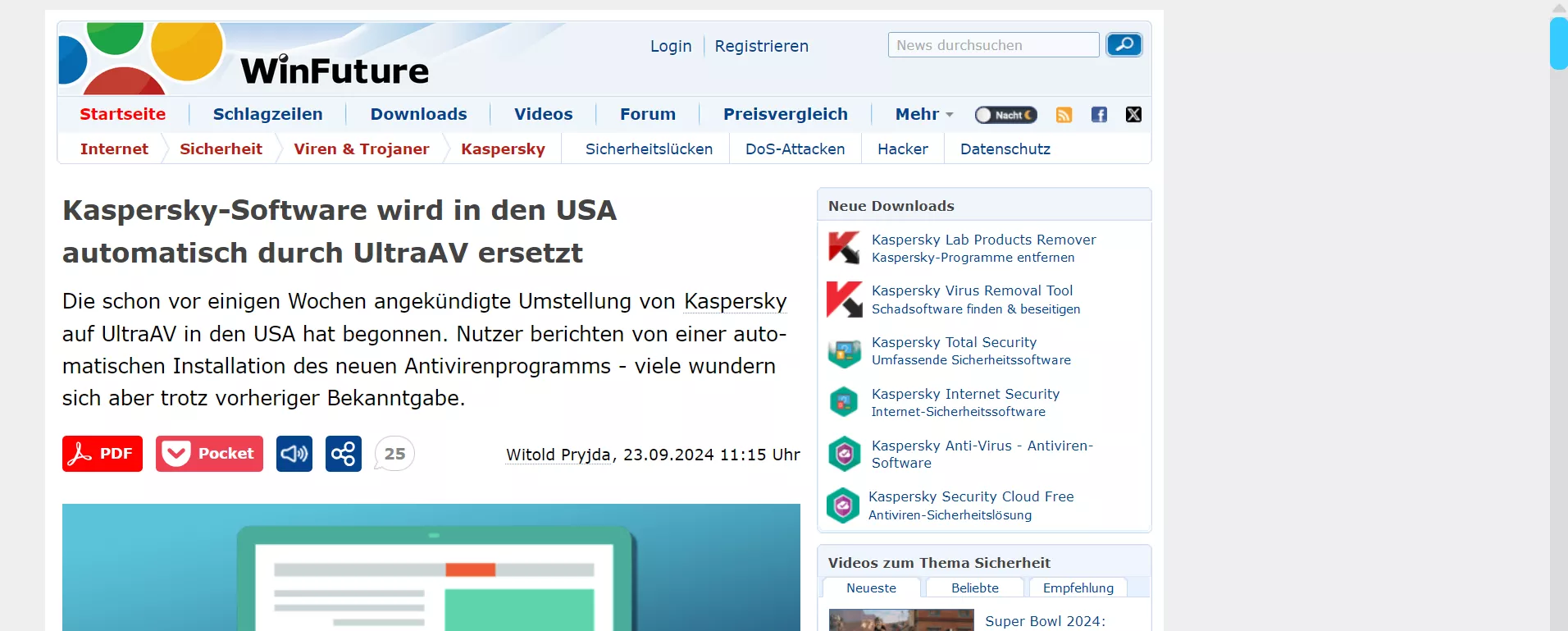1568x631 pixels.
Task: Open the Kaspersky Lab Products Remover link
Action: click(x=983, y=240)
